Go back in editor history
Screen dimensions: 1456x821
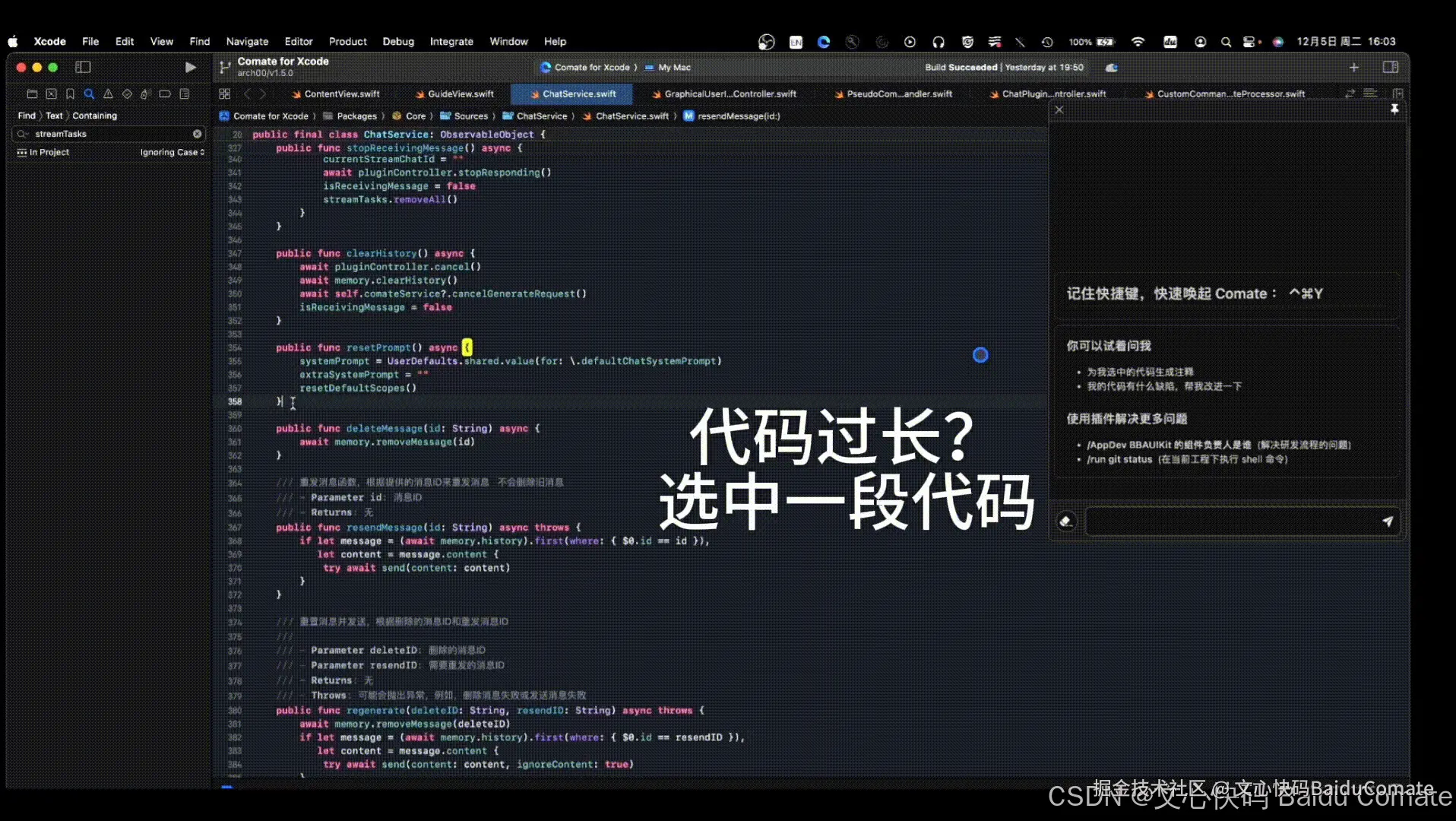coord(247,94)
